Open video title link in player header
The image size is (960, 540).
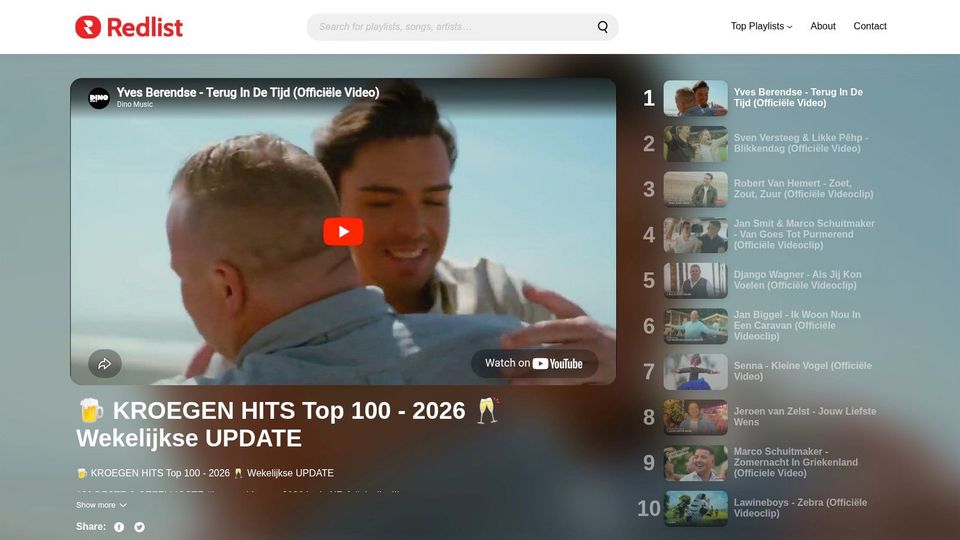pos(248,92)
